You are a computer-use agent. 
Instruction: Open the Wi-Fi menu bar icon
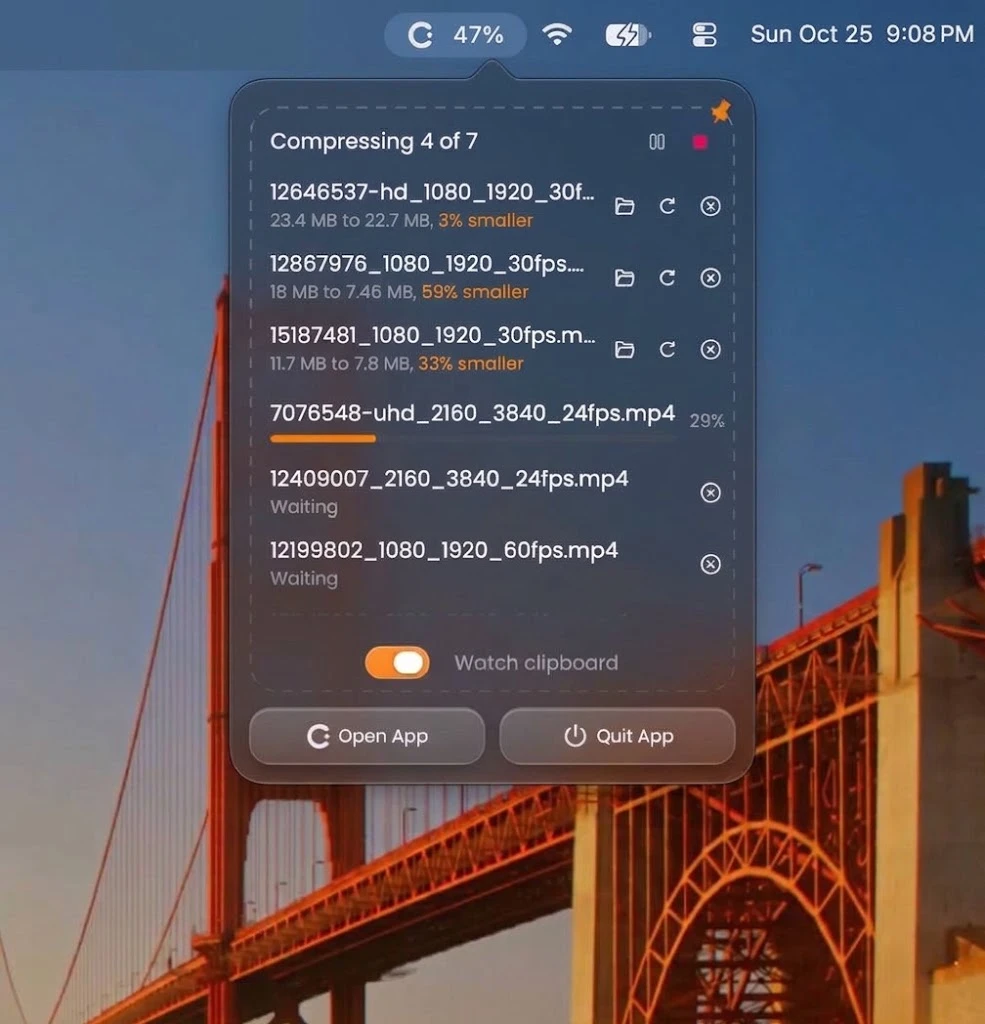pos(557,34)
